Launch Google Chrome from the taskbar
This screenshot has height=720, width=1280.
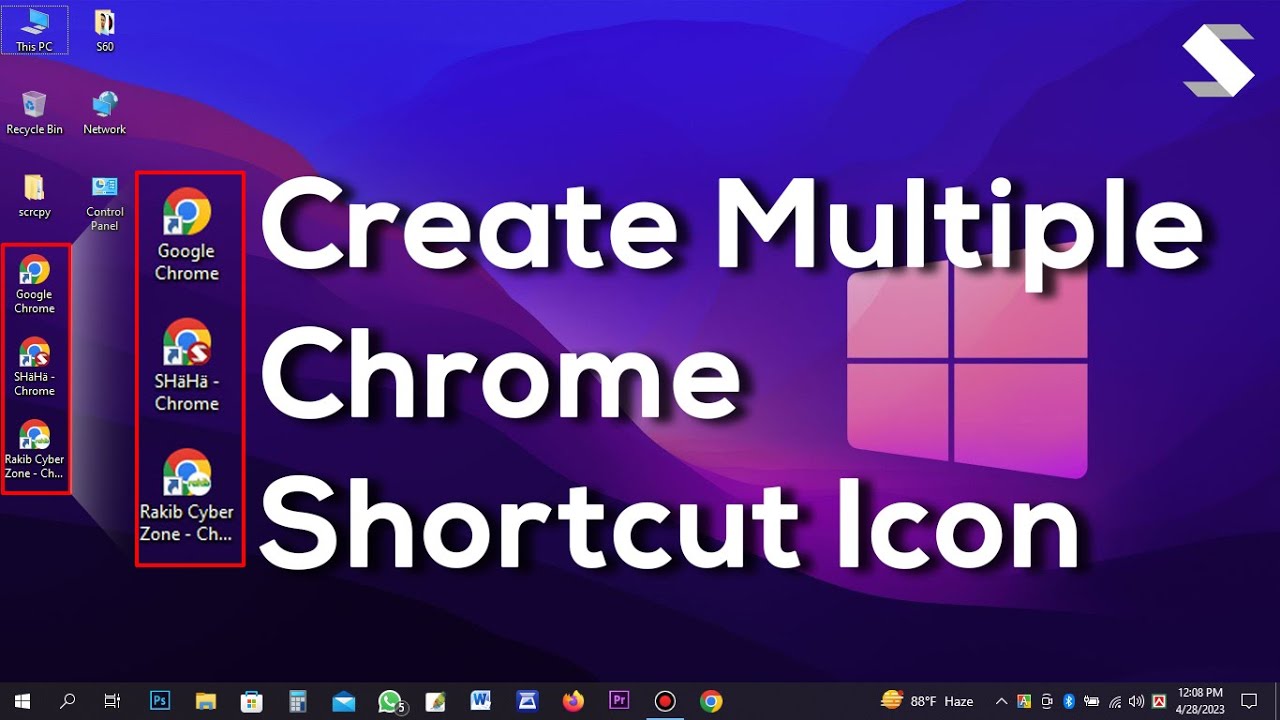711,701
